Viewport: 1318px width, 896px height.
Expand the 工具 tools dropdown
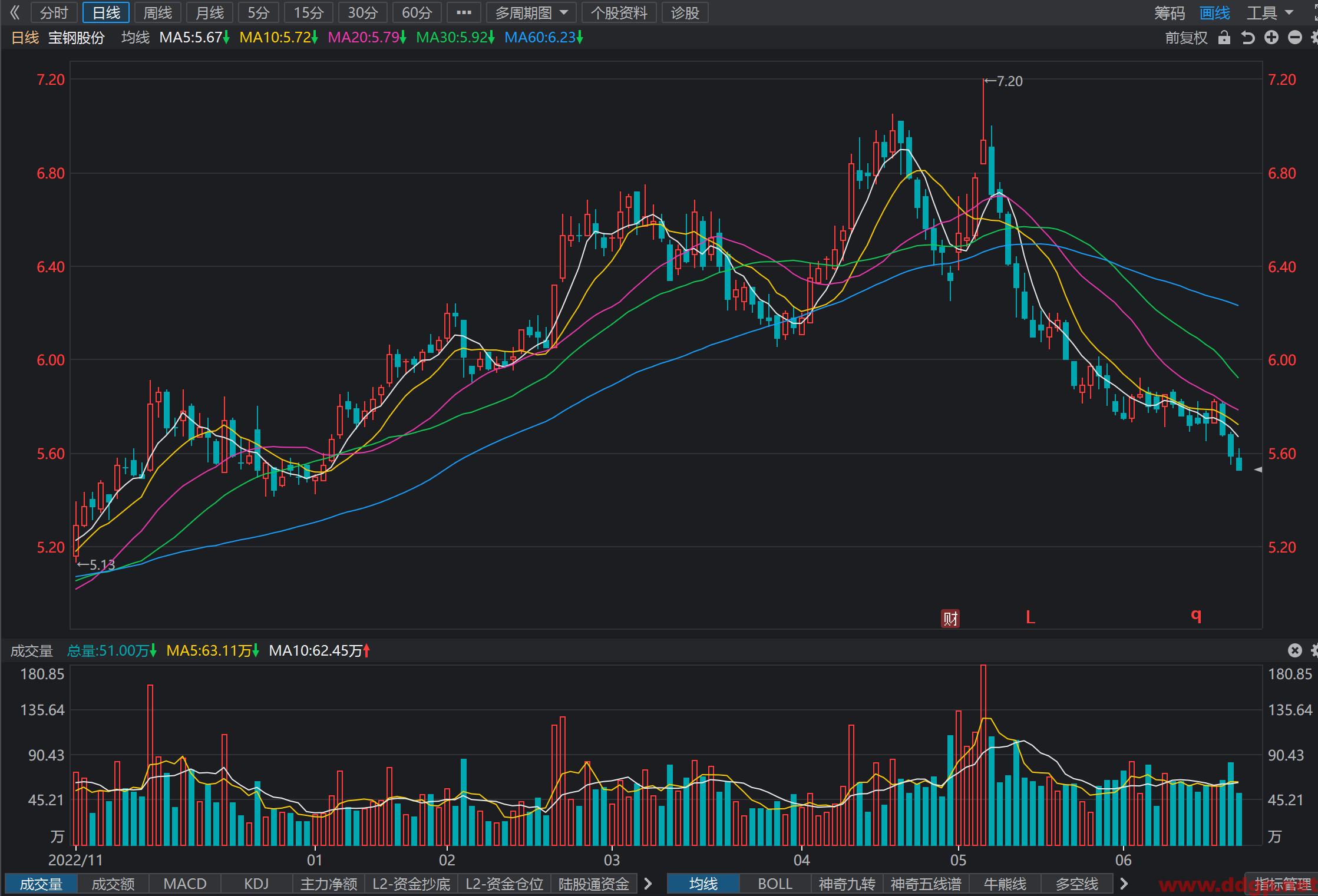[x=1270, y=12]
